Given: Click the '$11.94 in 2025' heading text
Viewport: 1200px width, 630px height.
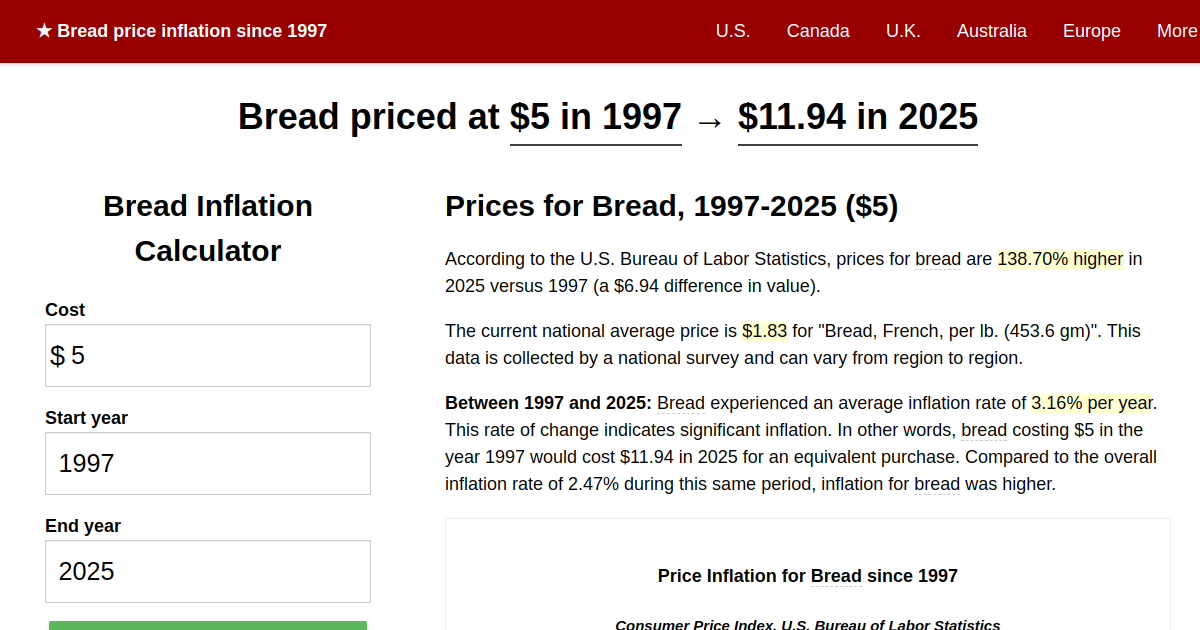Looking at the screenshot, I should 858,117.
